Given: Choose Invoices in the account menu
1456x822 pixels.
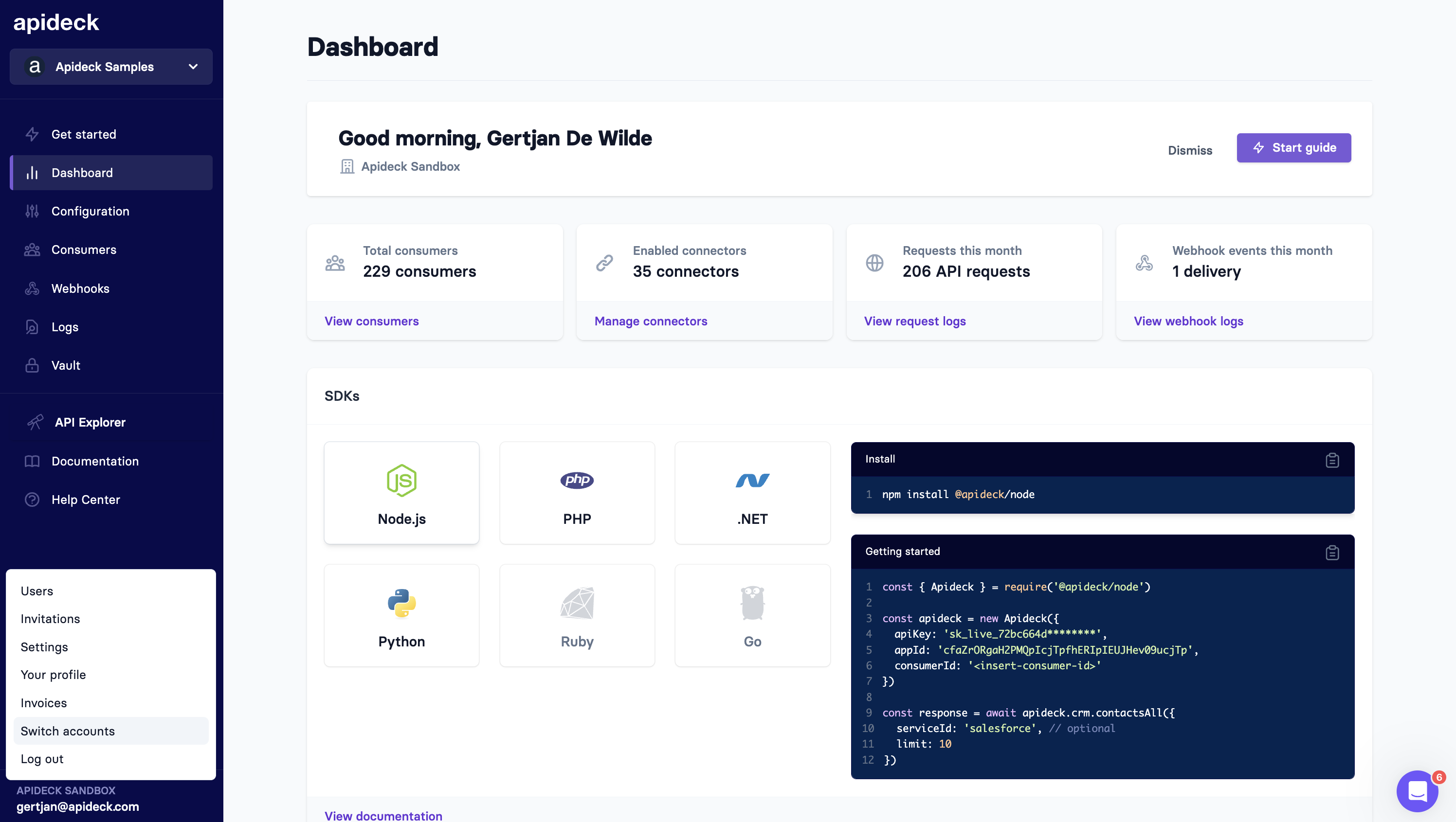Looking at the screenshot, I should pos(111,703).
